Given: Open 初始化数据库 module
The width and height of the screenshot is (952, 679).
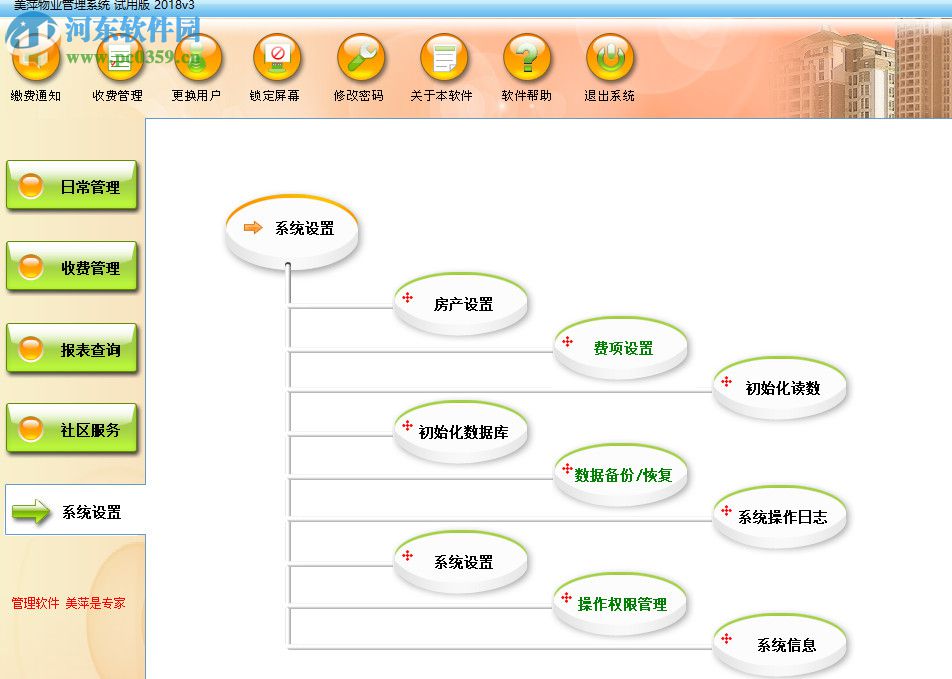Looking at the screenshot, I should pyautogui.click(x=461, y=431).
